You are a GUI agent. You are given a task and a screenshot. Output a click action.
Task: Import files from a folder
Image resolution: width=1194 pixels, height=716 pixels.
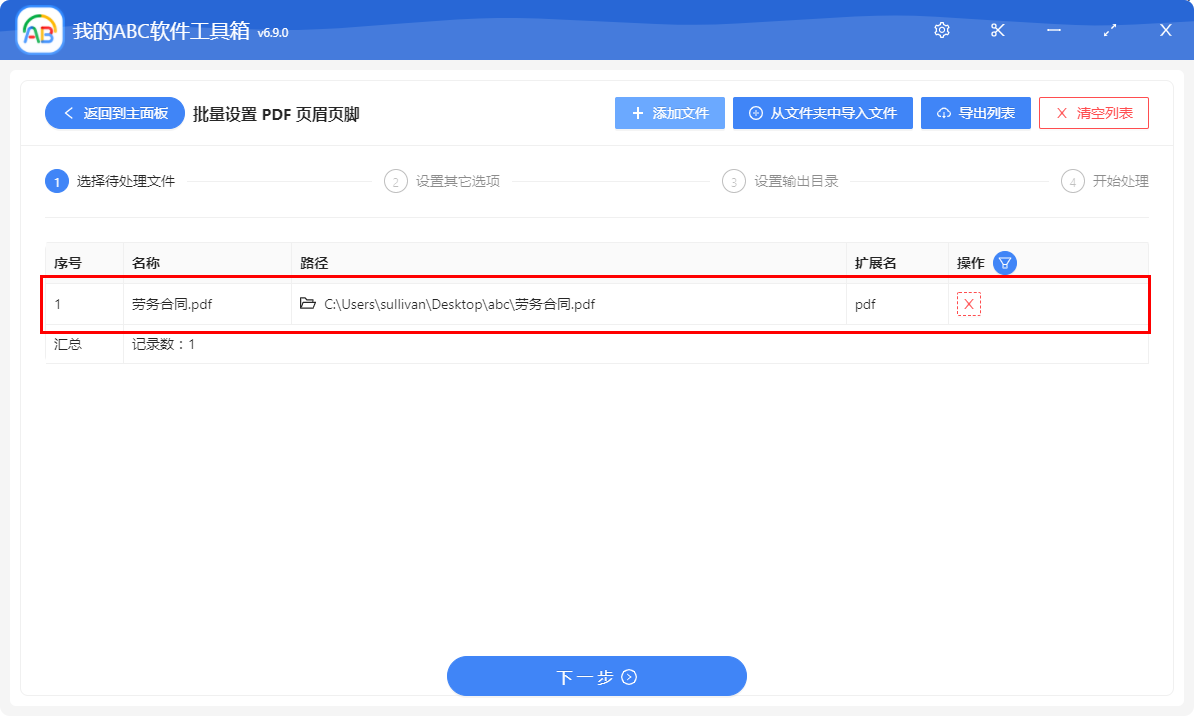pos(822,112)
